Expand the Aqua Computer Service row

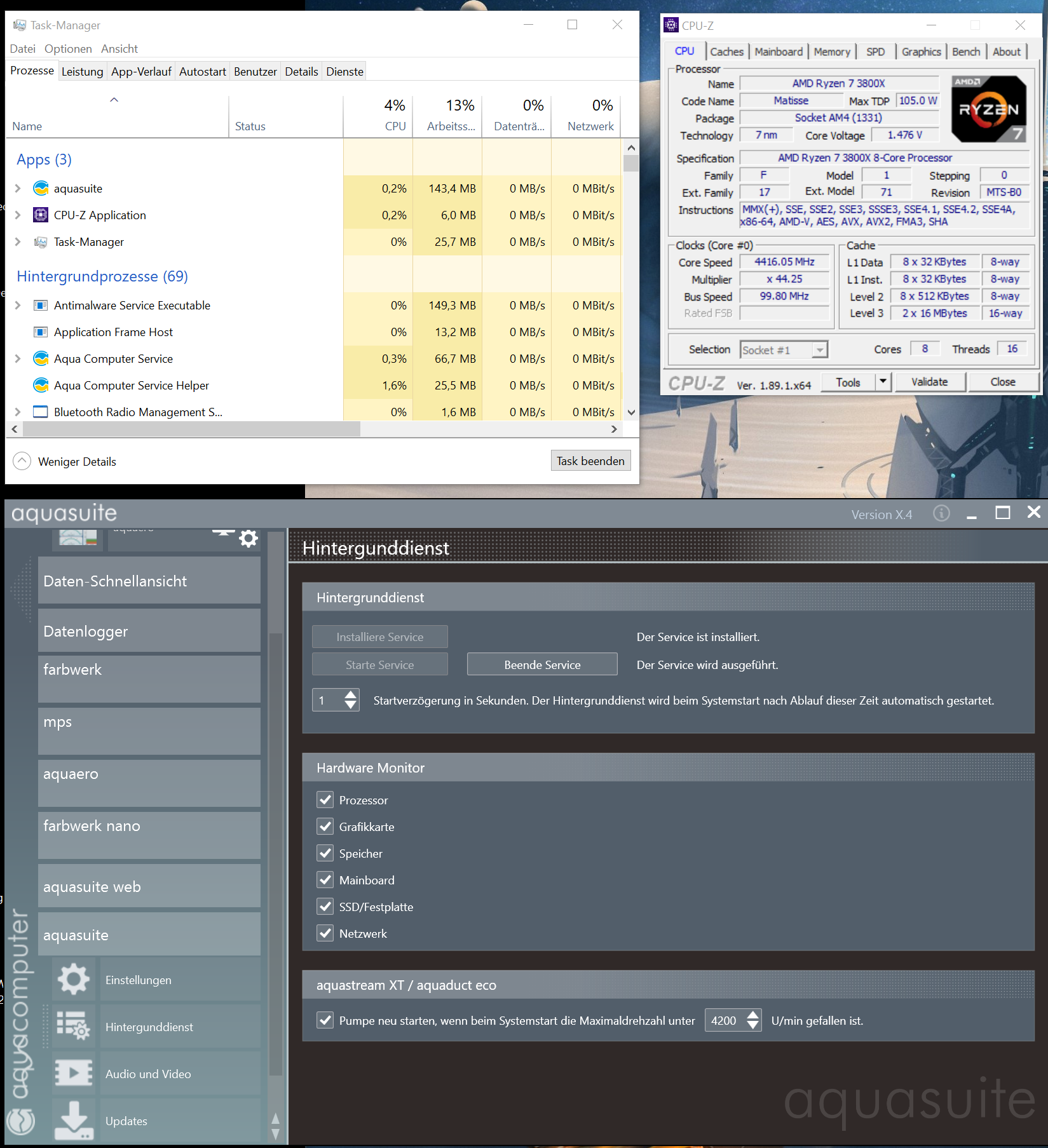pos(18,359)
